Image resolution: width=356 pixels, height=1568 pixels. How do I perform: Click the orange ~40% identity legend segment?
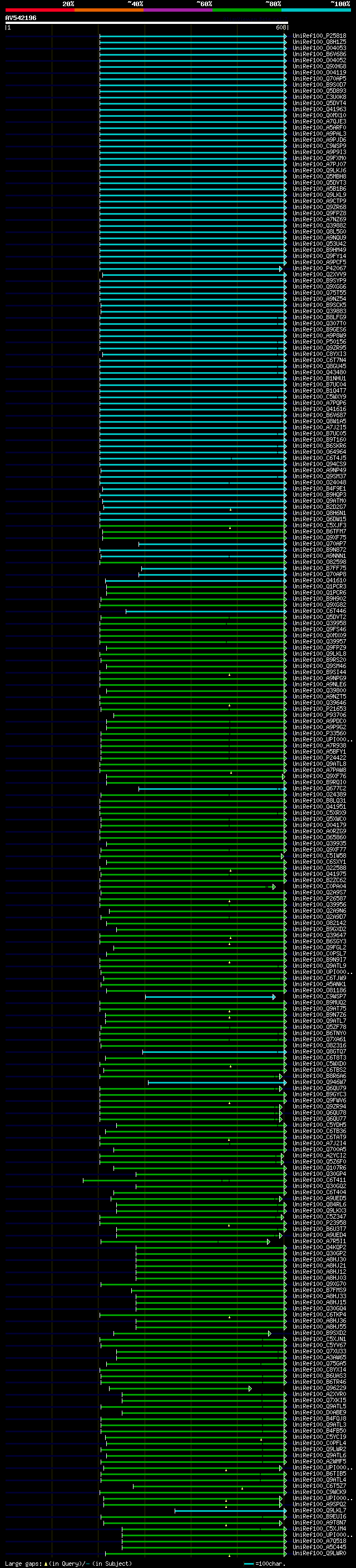tap(109, 11)
